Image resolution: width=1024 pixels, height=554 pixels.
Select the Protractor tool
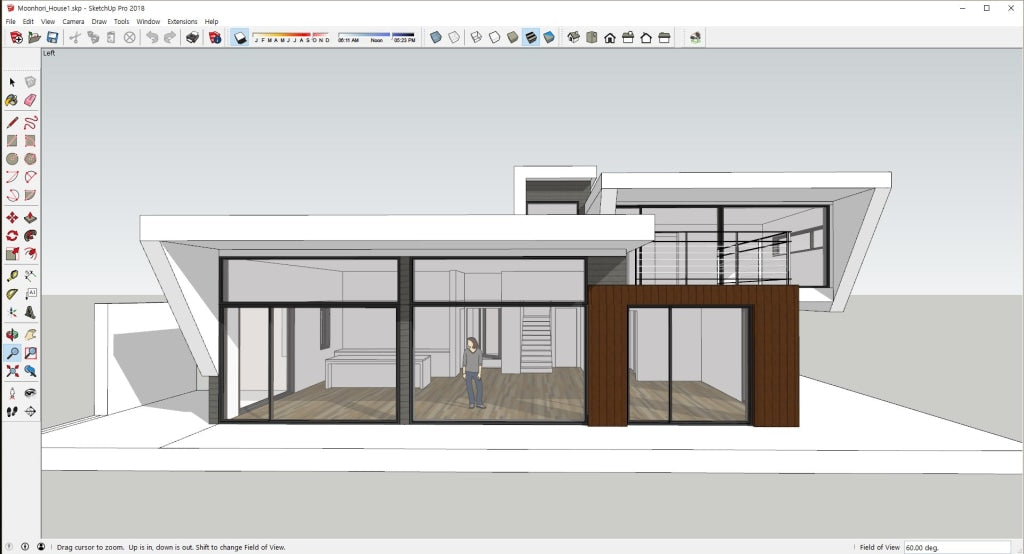click(12, 294)
